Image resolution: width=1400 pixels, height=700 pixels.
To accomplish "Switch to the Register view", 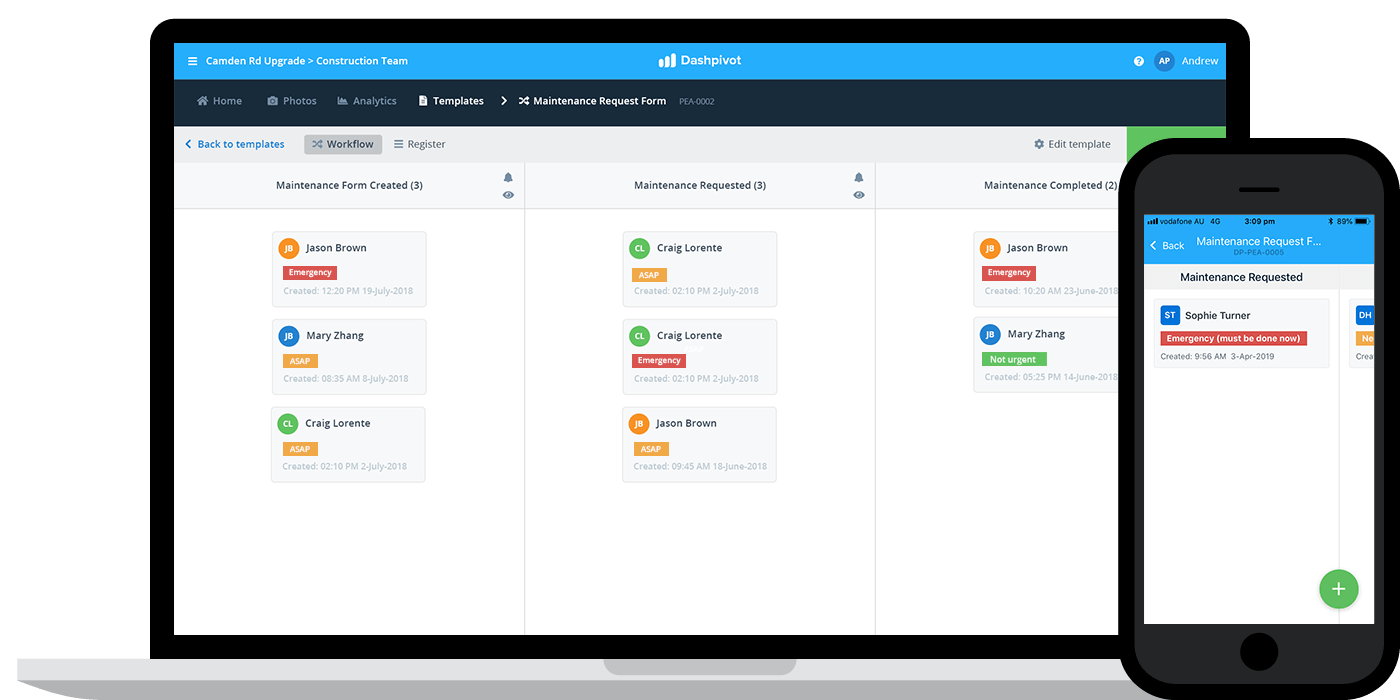I will pos(419,144).
